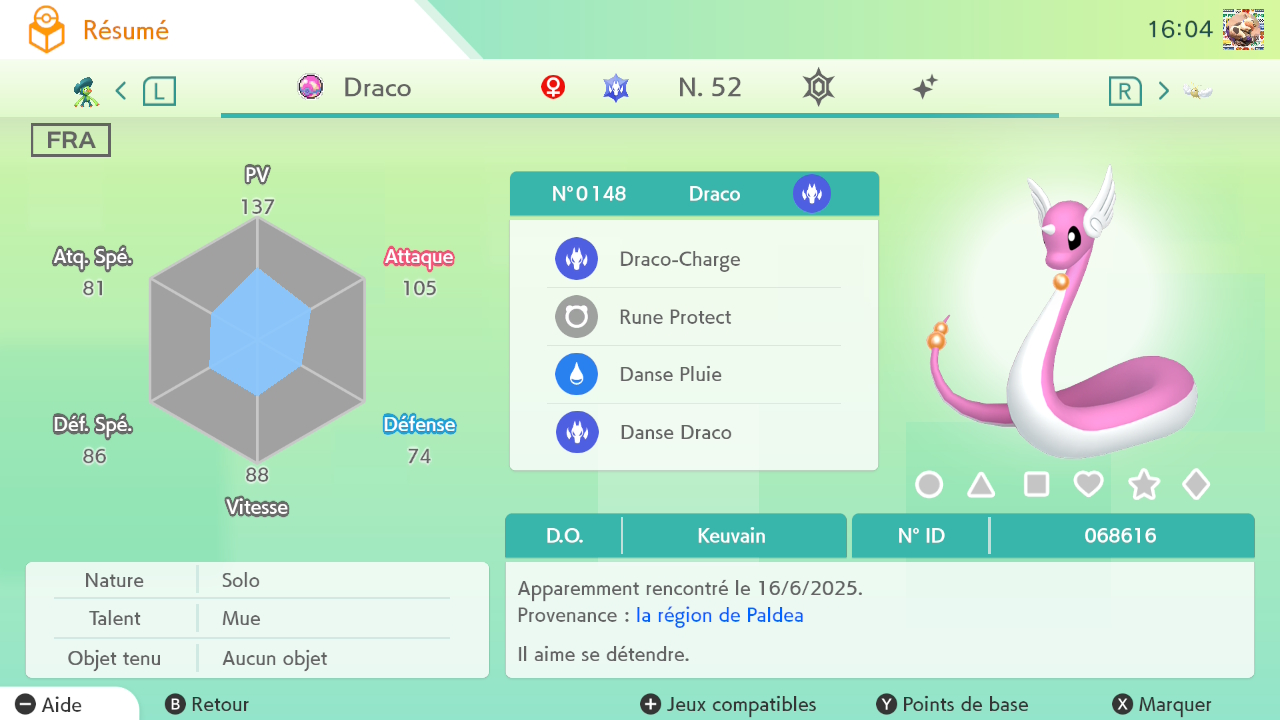
Task: Click the Pokémon HOME box icon beside Résumé
Action: point(46,30)
